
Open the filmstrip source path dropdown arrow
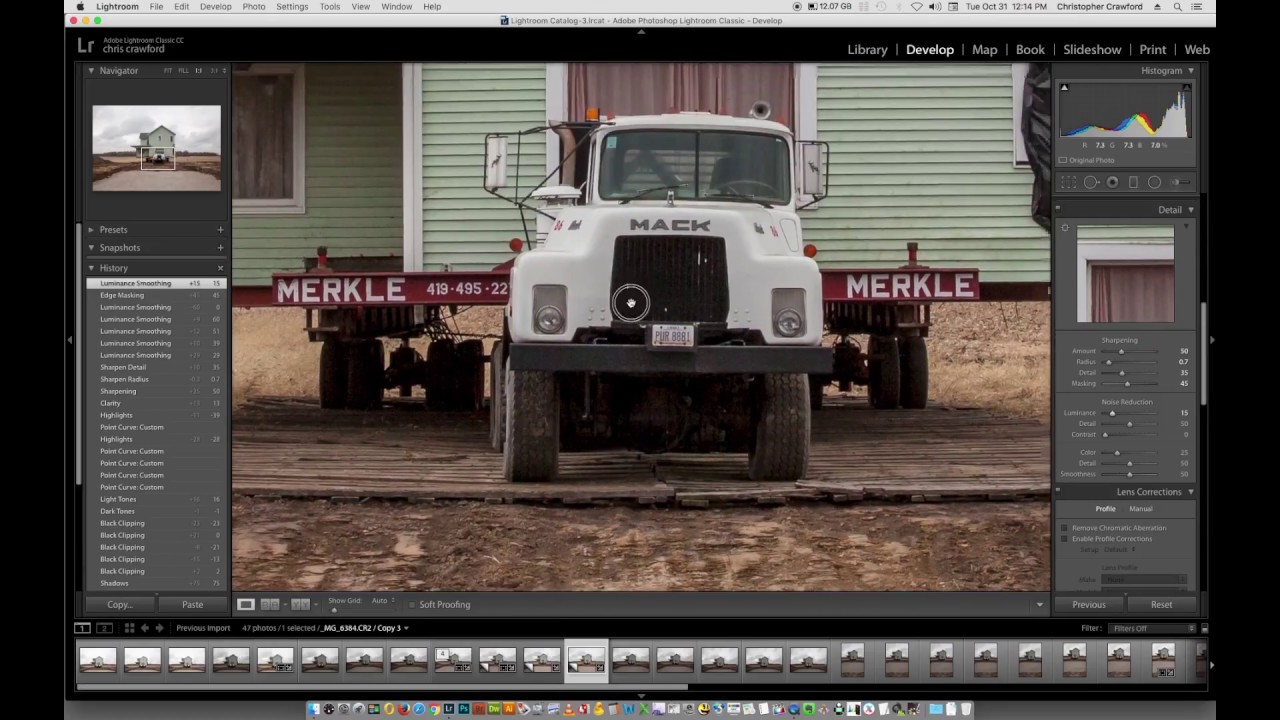pos(406,628)
